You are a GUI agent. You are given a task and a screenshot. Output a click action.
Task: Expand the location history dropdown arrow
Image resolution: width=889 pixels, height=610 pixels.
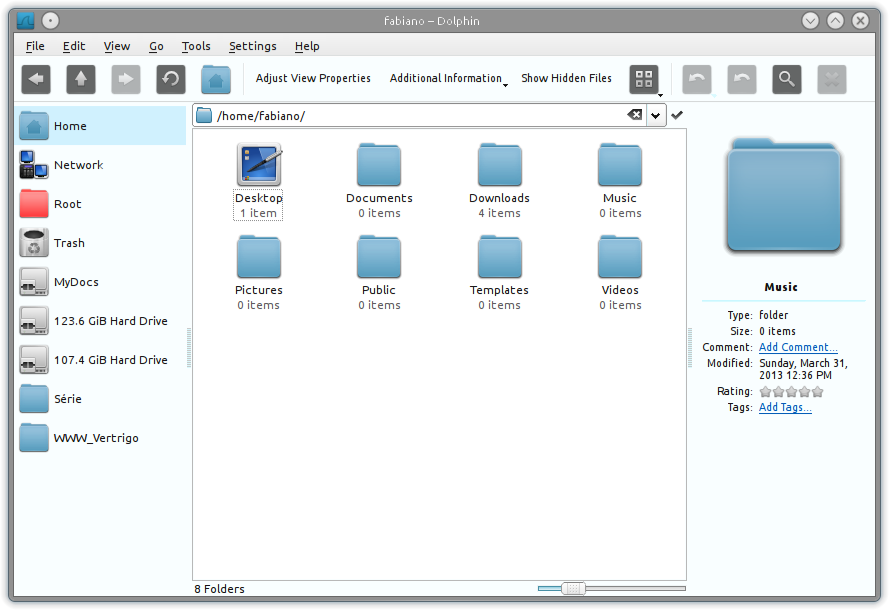tap(655, 116)
